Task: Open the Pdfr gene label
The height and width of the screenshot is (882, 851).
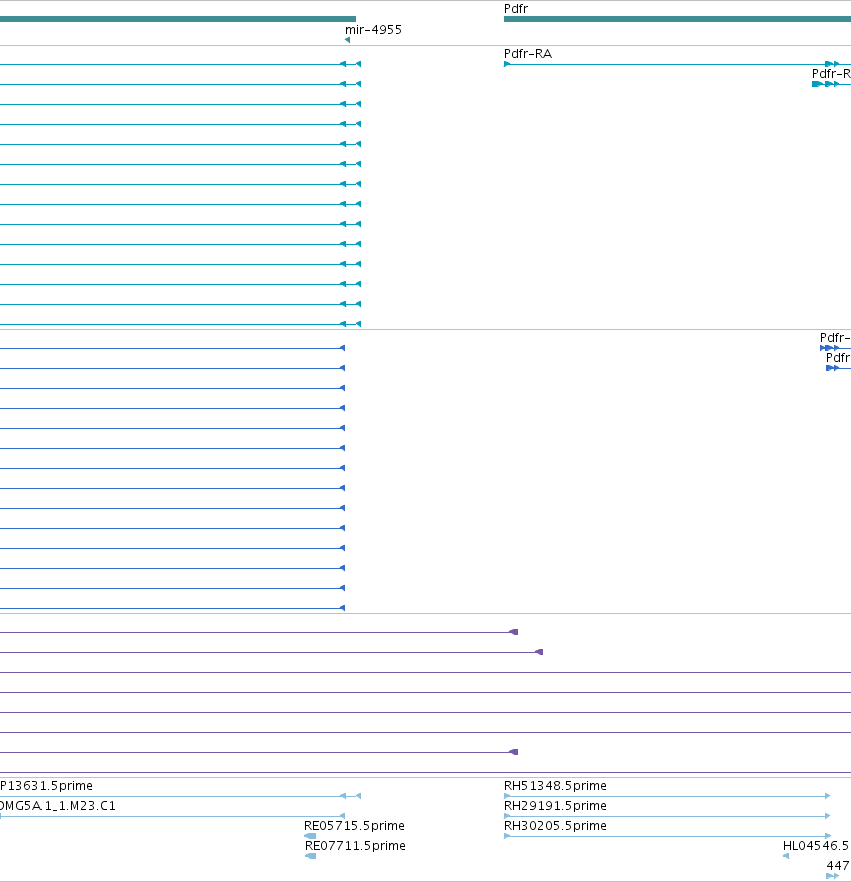Action: [516, 8]
